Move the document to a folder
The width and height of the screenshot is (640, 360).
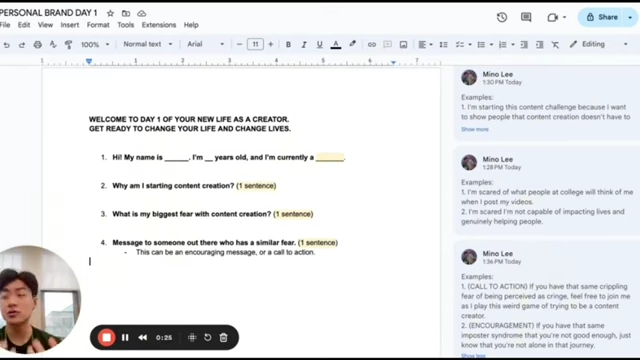[x=126, y=13]
